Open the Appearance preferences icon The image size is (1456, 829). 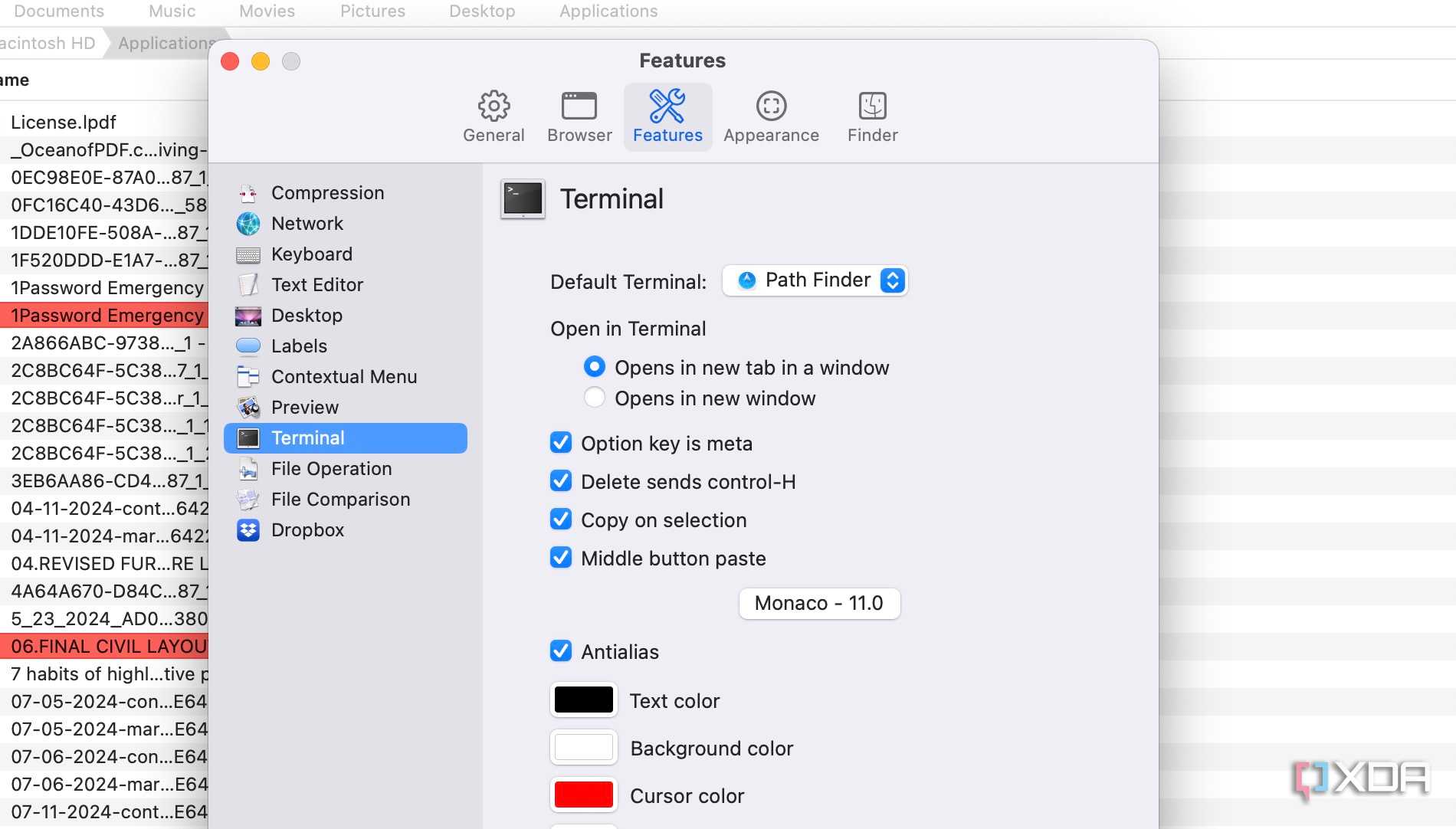pos(771,106)
